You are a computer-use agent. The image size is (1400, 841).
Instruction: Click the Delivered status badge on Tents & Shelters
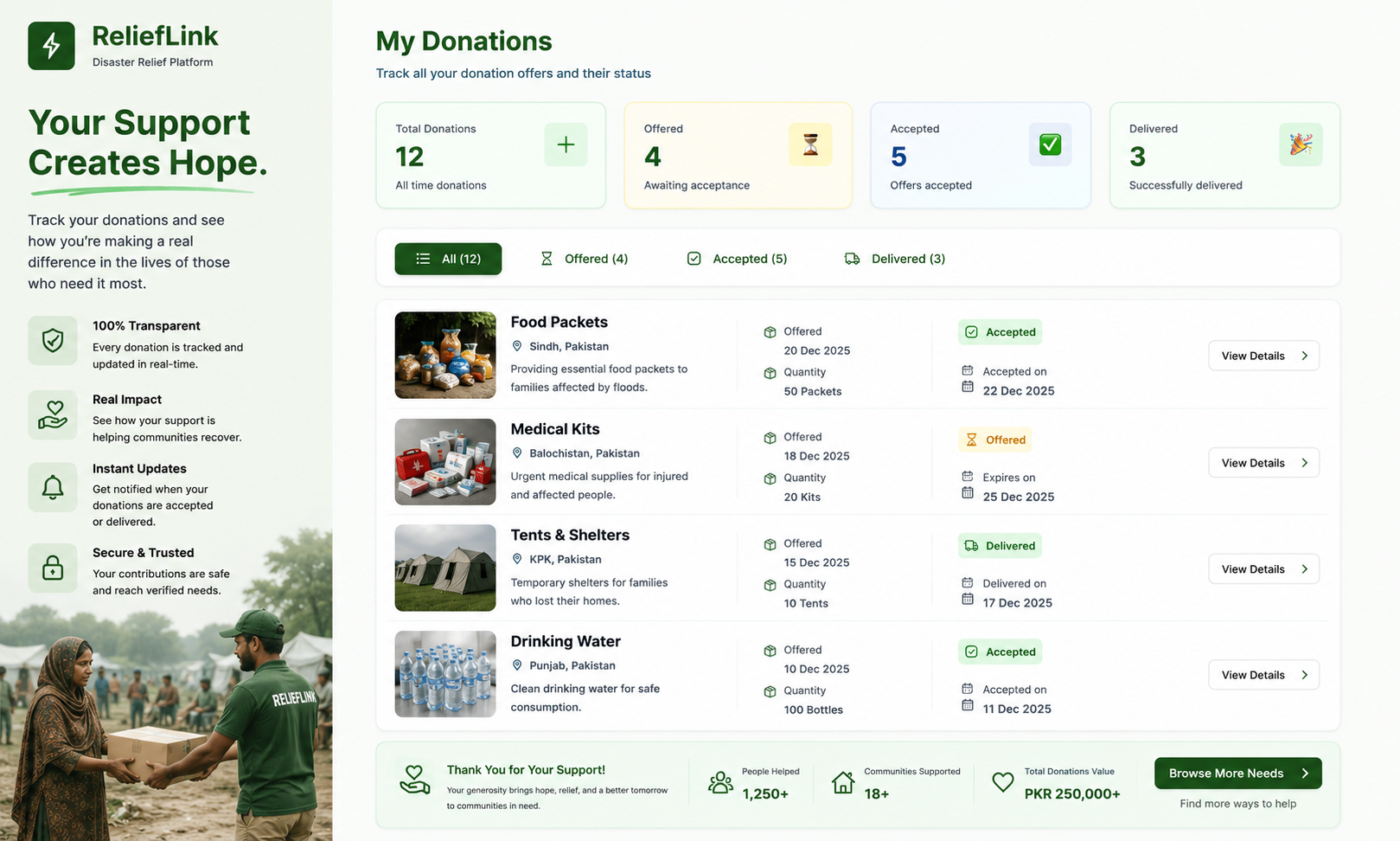point(1000,546)
